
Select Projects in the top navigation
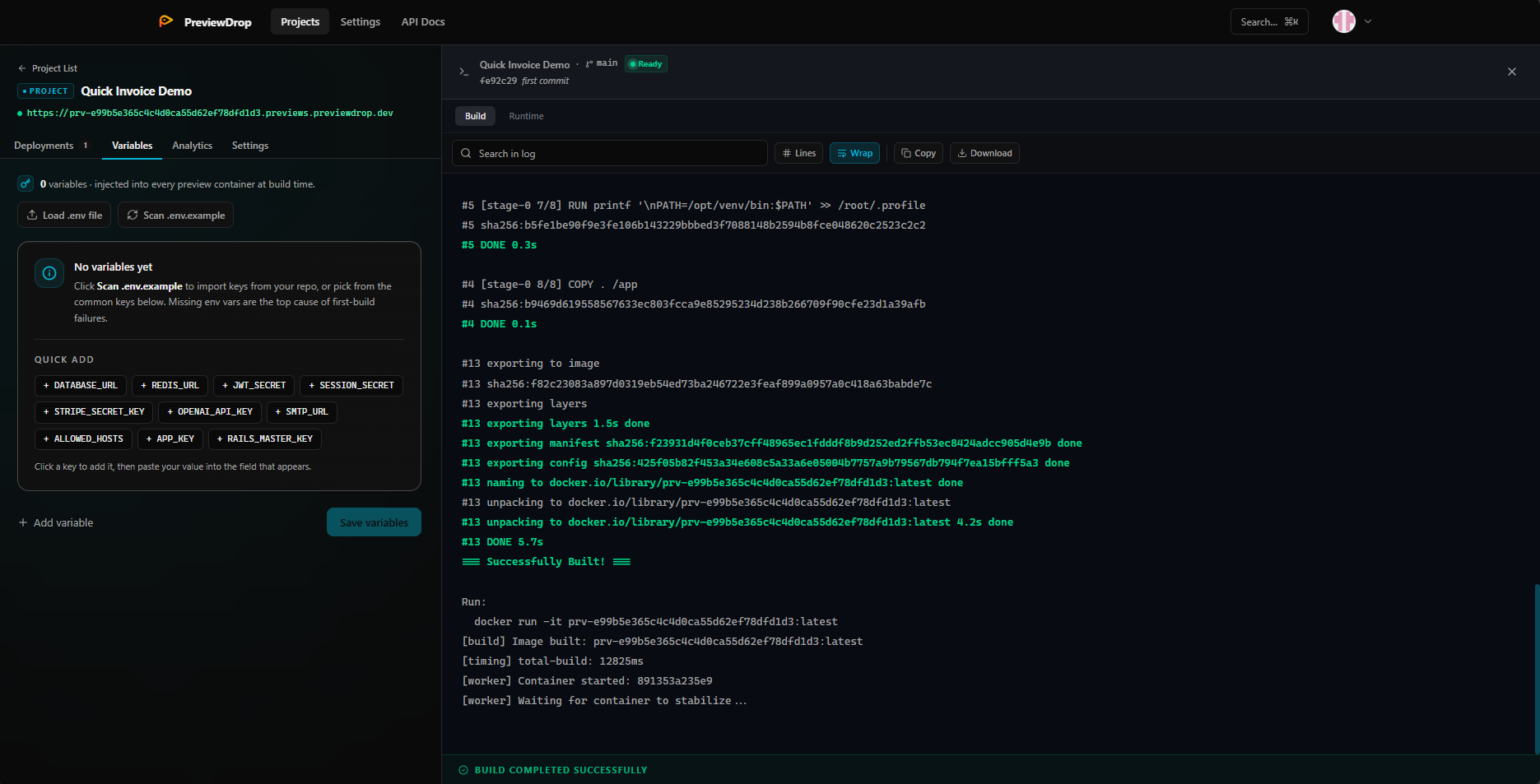coord(300,21)
